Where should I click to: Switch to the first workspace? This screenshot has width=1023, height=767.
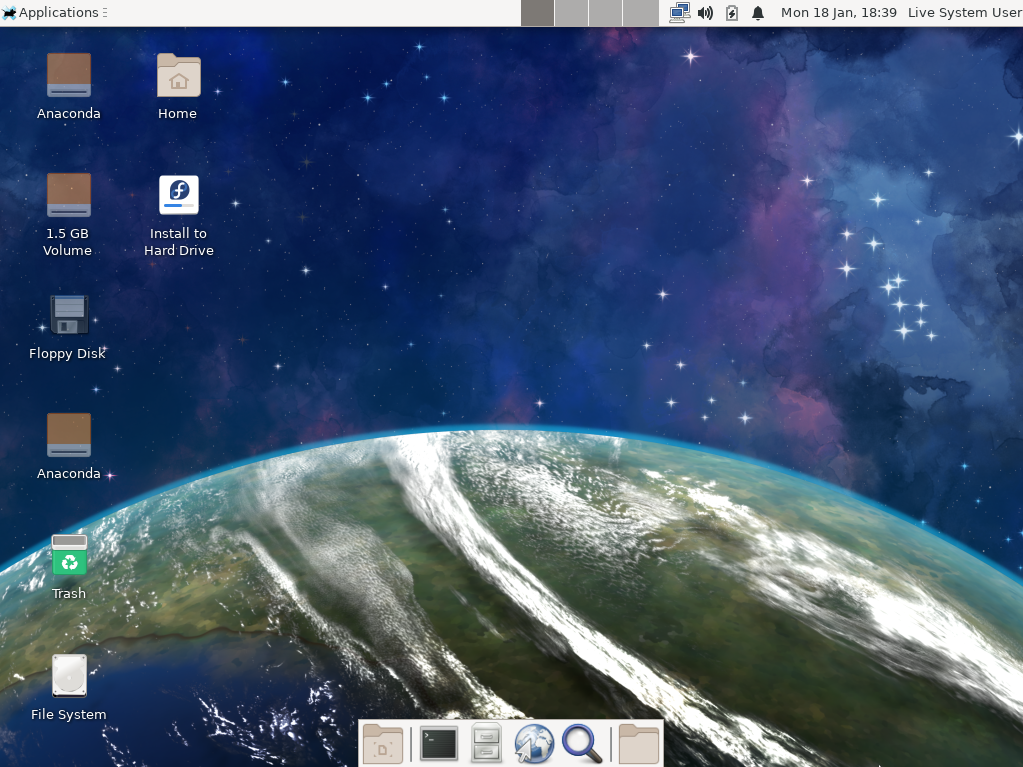(x=538, y=13)
